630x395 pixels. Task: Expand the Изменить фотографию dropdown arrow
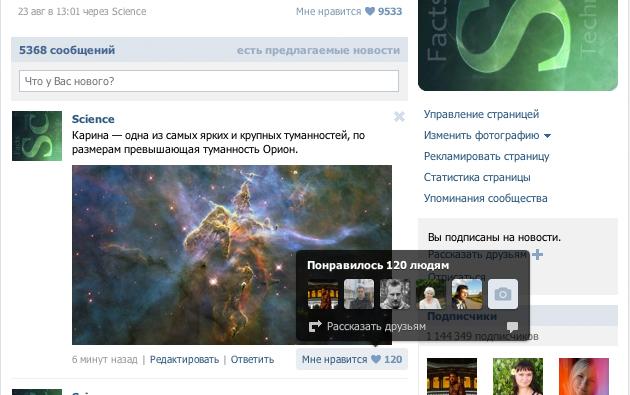click(547, 136)
